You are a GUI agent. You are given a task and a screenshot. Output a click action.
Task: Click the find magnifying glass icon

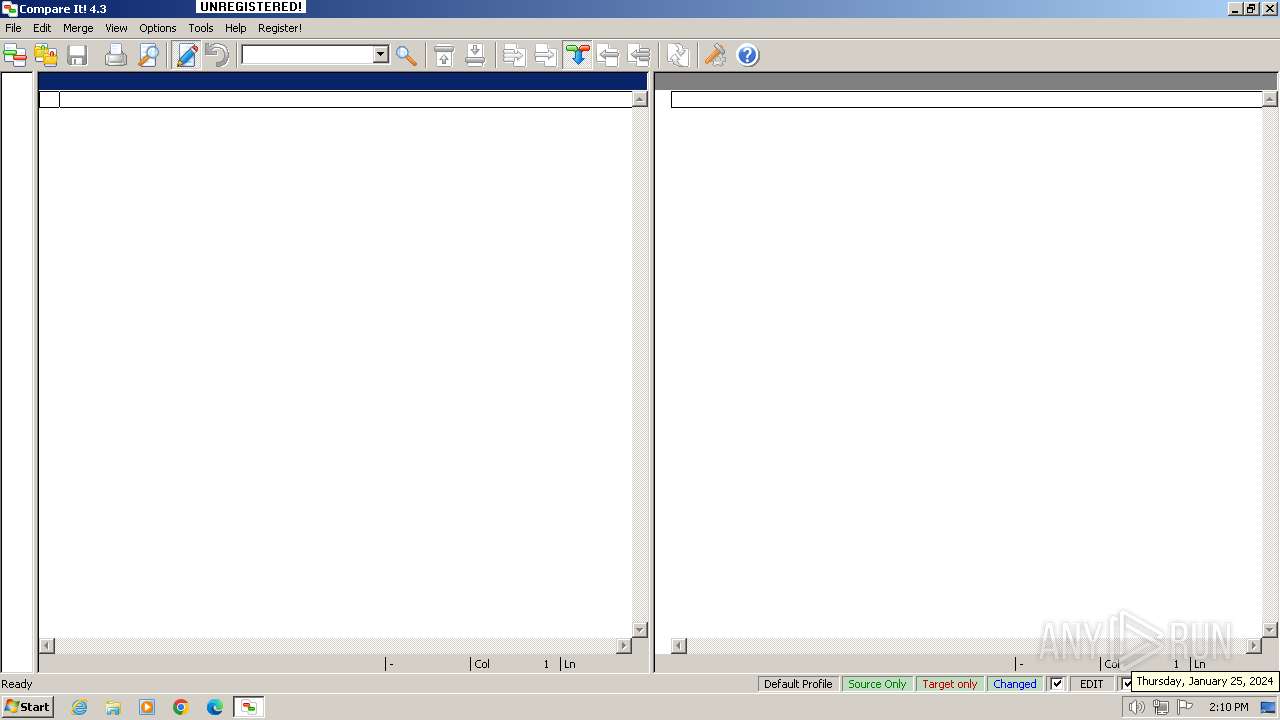tap(406, 55)
